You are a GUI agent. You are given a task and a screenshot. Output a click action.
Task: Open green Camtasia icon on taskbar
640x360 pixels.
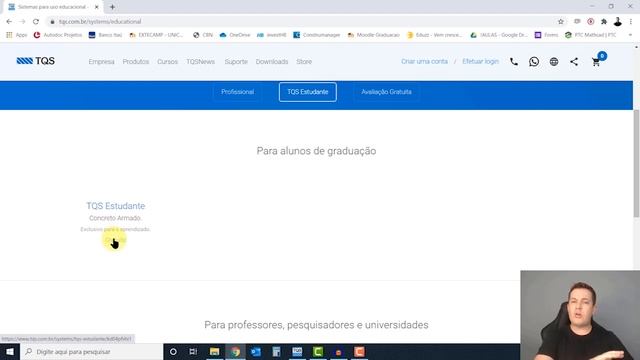pos(318,351)
